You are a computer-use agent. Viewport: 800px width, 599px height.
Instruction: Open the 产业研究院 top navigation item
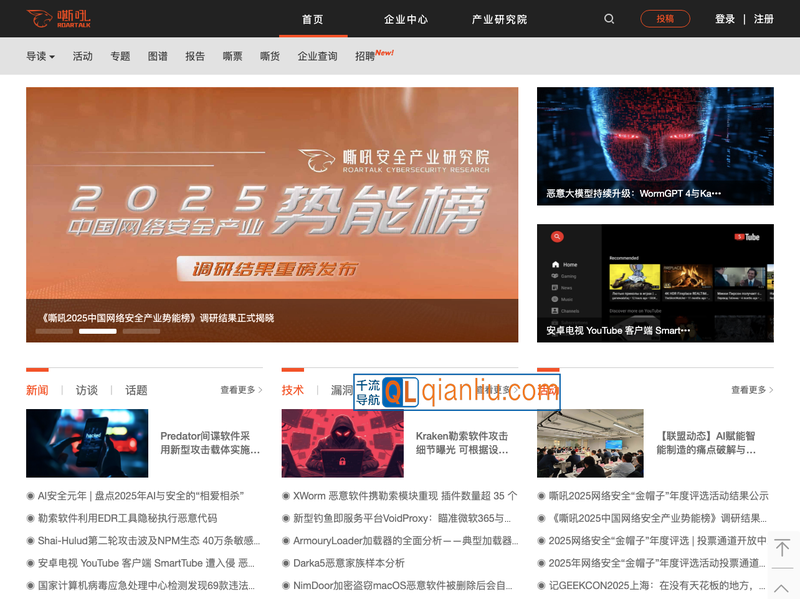point(499,19)
